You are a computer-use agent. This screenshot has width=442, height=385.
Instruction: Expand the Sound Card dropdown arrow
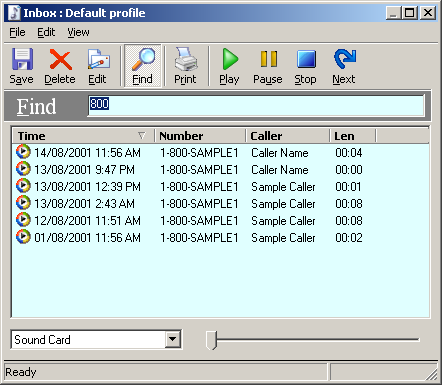point(173,340)
